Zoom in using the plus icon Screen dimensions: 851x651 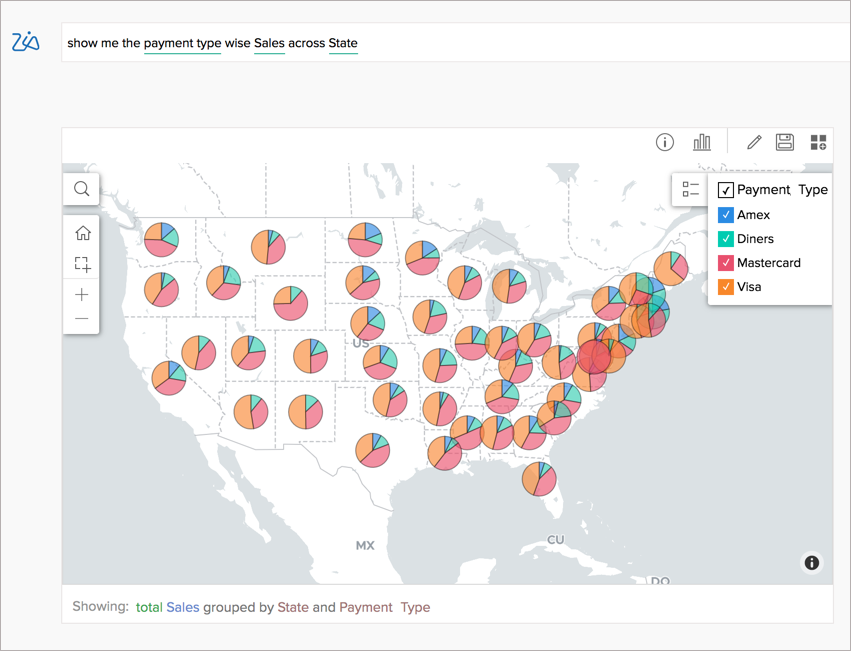point(81,294)
